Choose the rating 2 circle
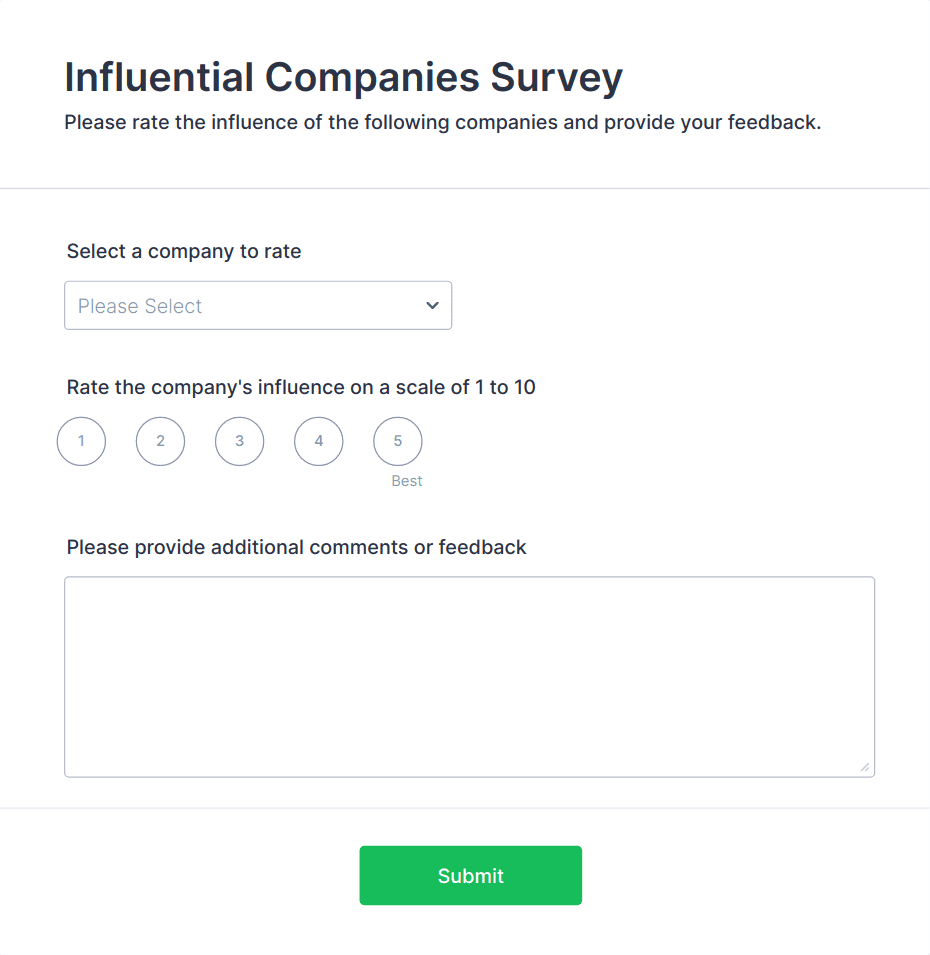This screenshot has height=955, width=930. click(x=160, y=441)
